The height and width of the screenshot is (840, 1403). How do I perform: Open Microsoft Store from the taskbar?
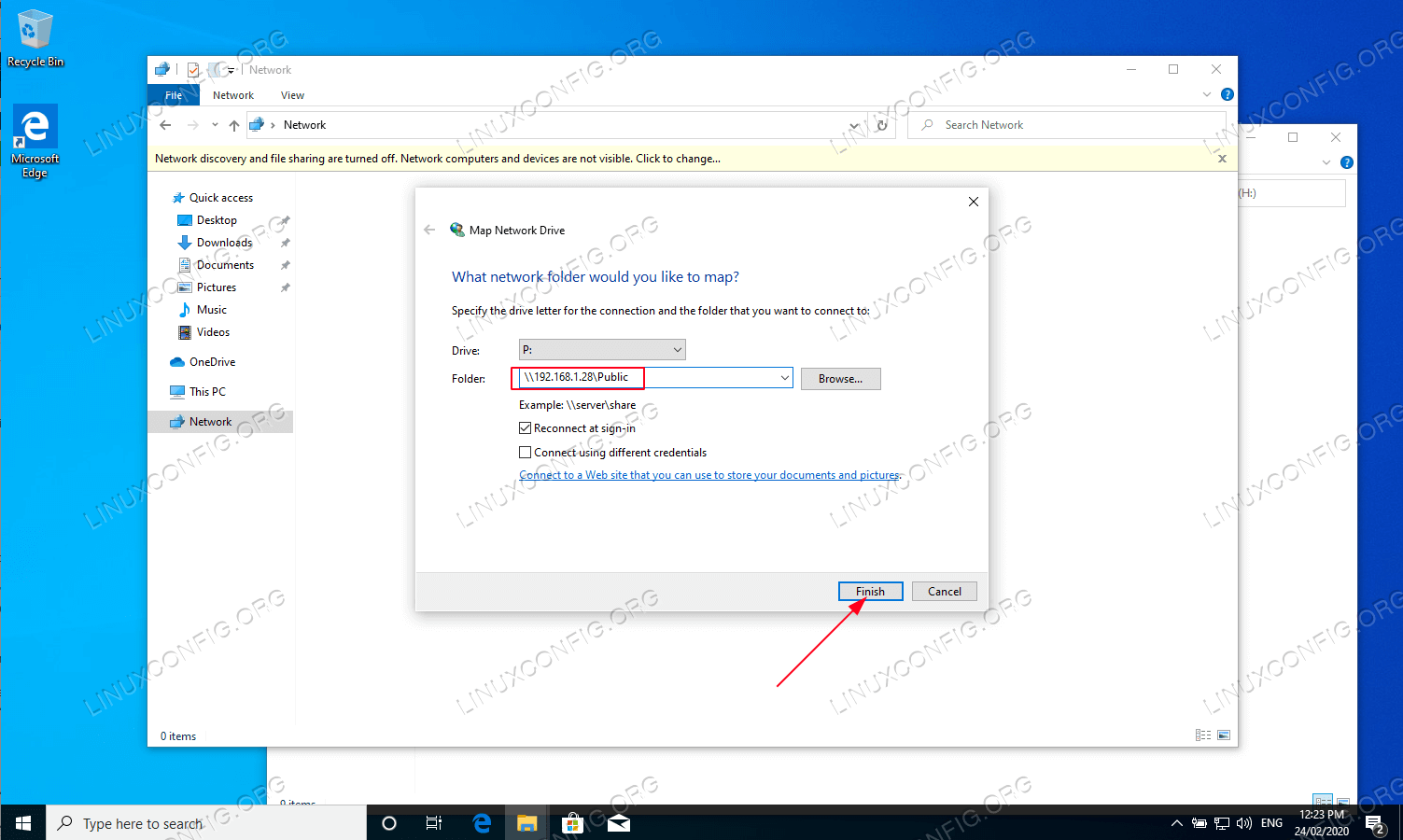click(x=572, y=822)
